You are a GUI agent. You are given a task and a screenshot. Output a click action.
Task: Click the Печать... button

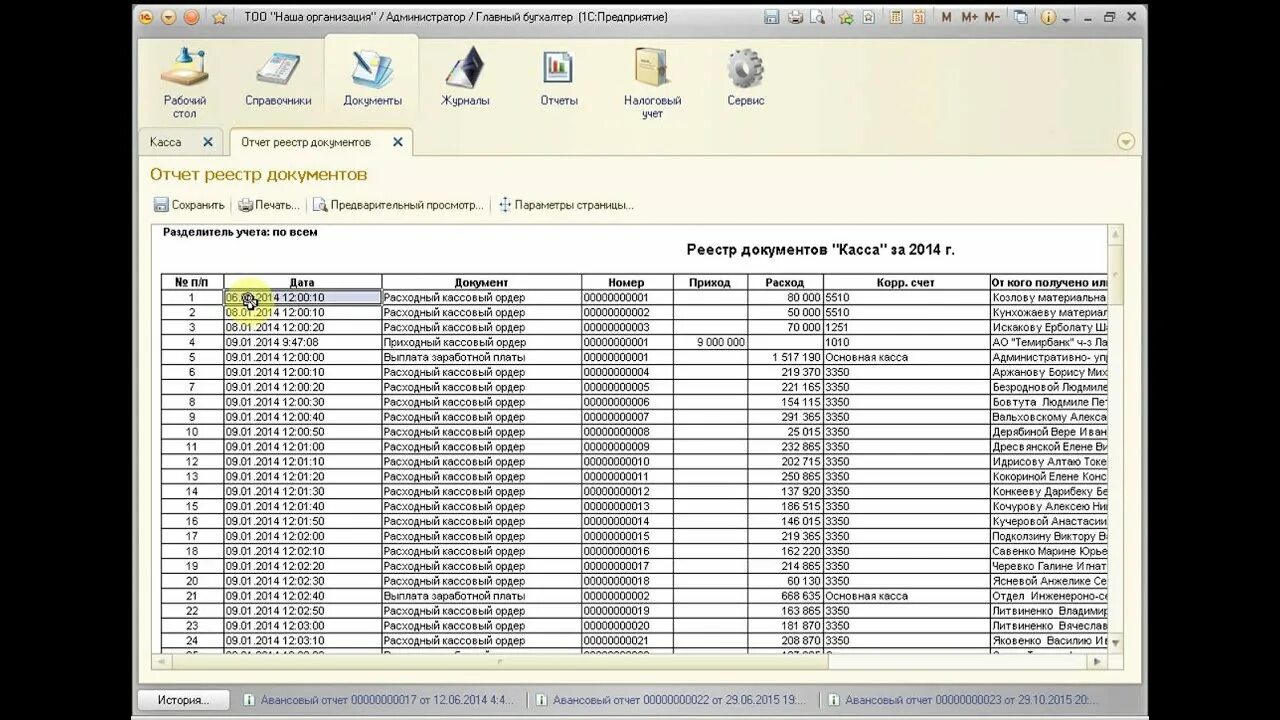coord(269,205)
